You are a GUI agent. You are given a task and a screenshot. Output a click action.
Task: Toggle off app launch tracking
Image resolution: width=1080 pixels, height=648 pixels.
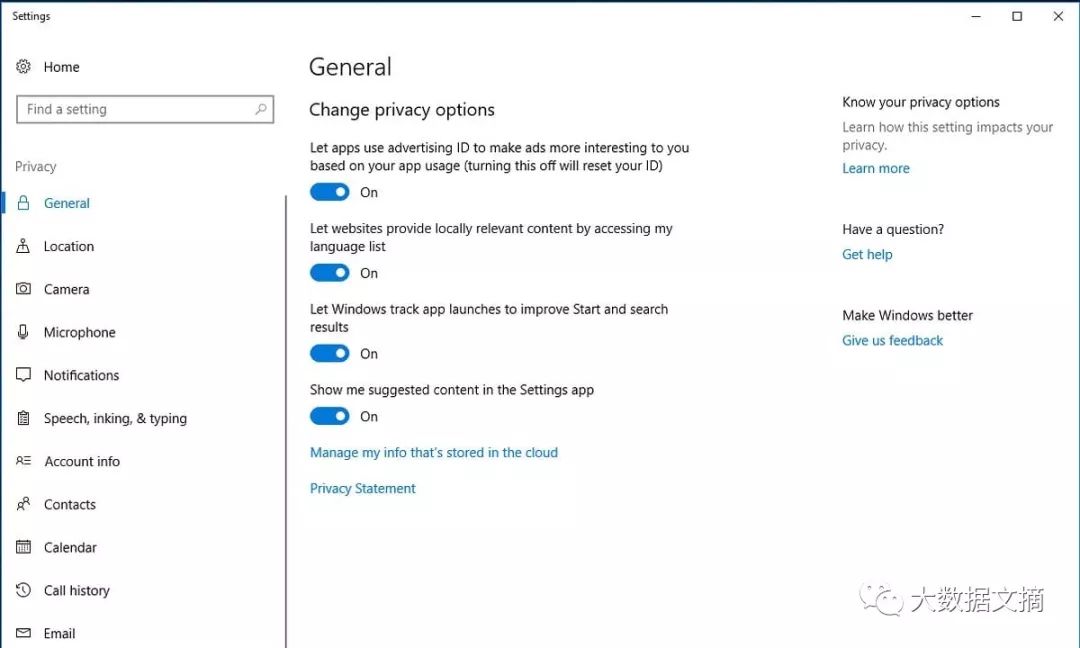329,353
